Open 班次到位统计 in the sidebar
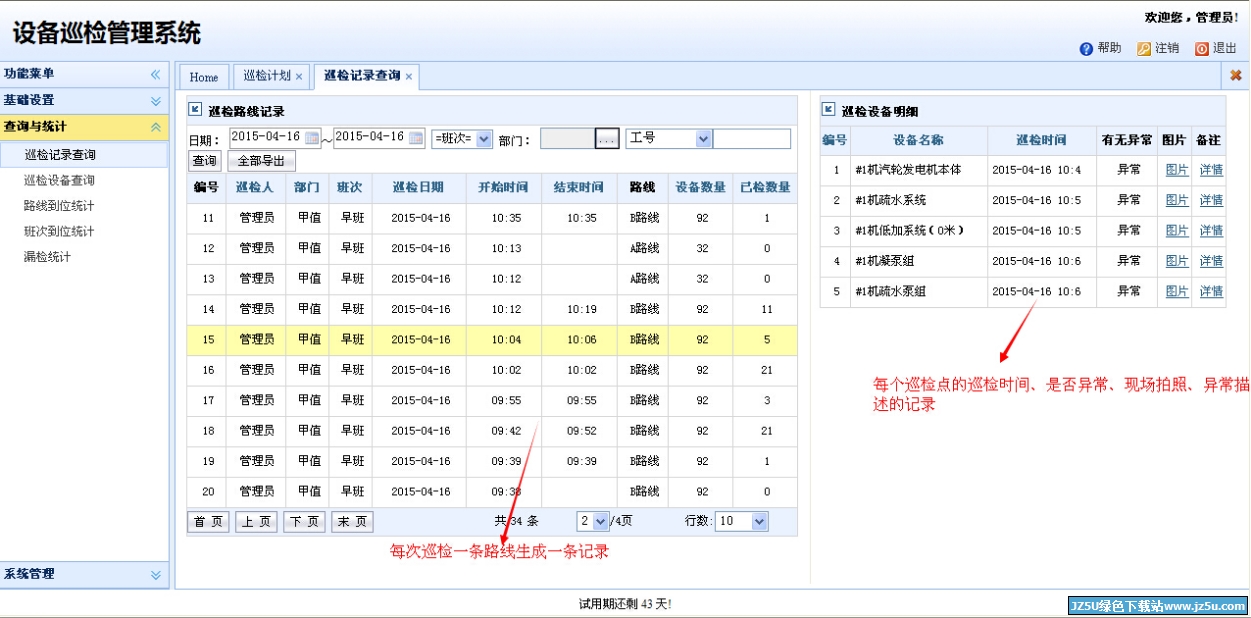The height and width of the screenshot is (618, 1251). coord(60,232)
